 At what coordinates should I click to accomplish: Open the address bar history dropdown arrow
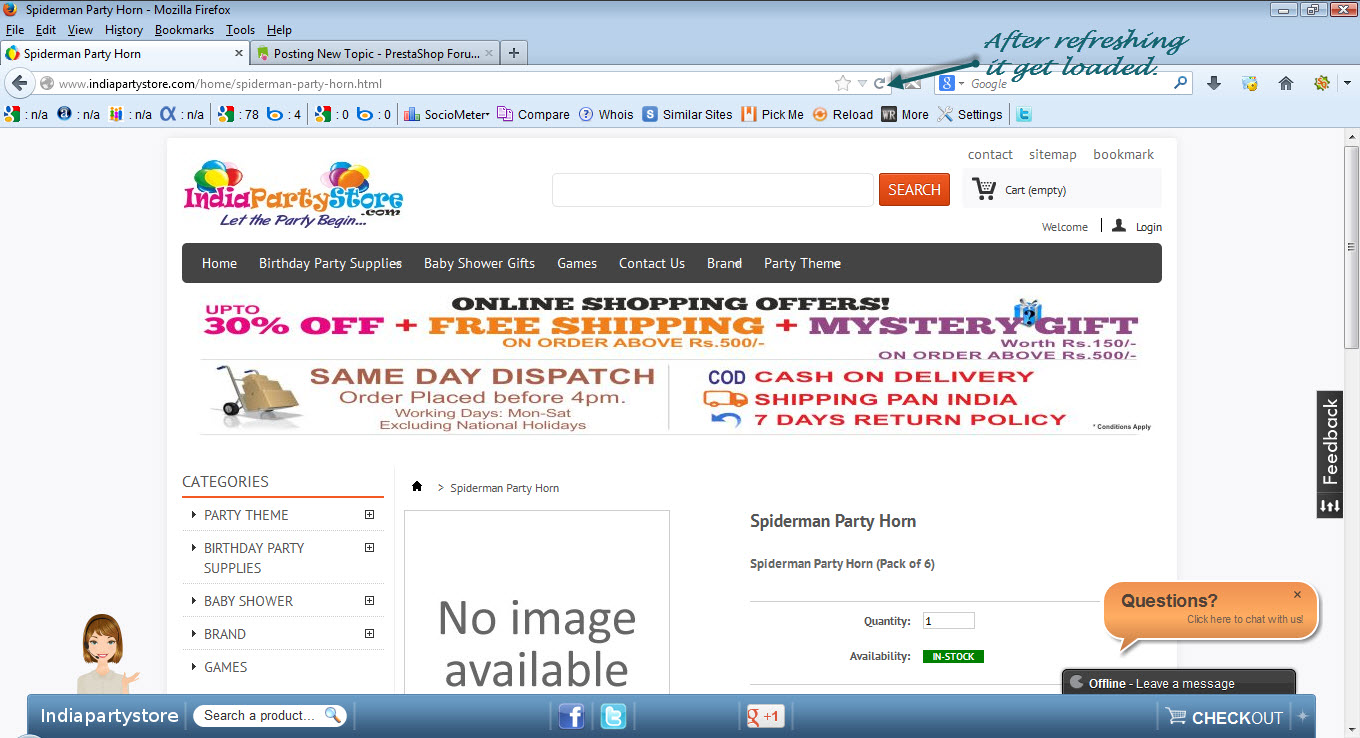coord(862,84)
